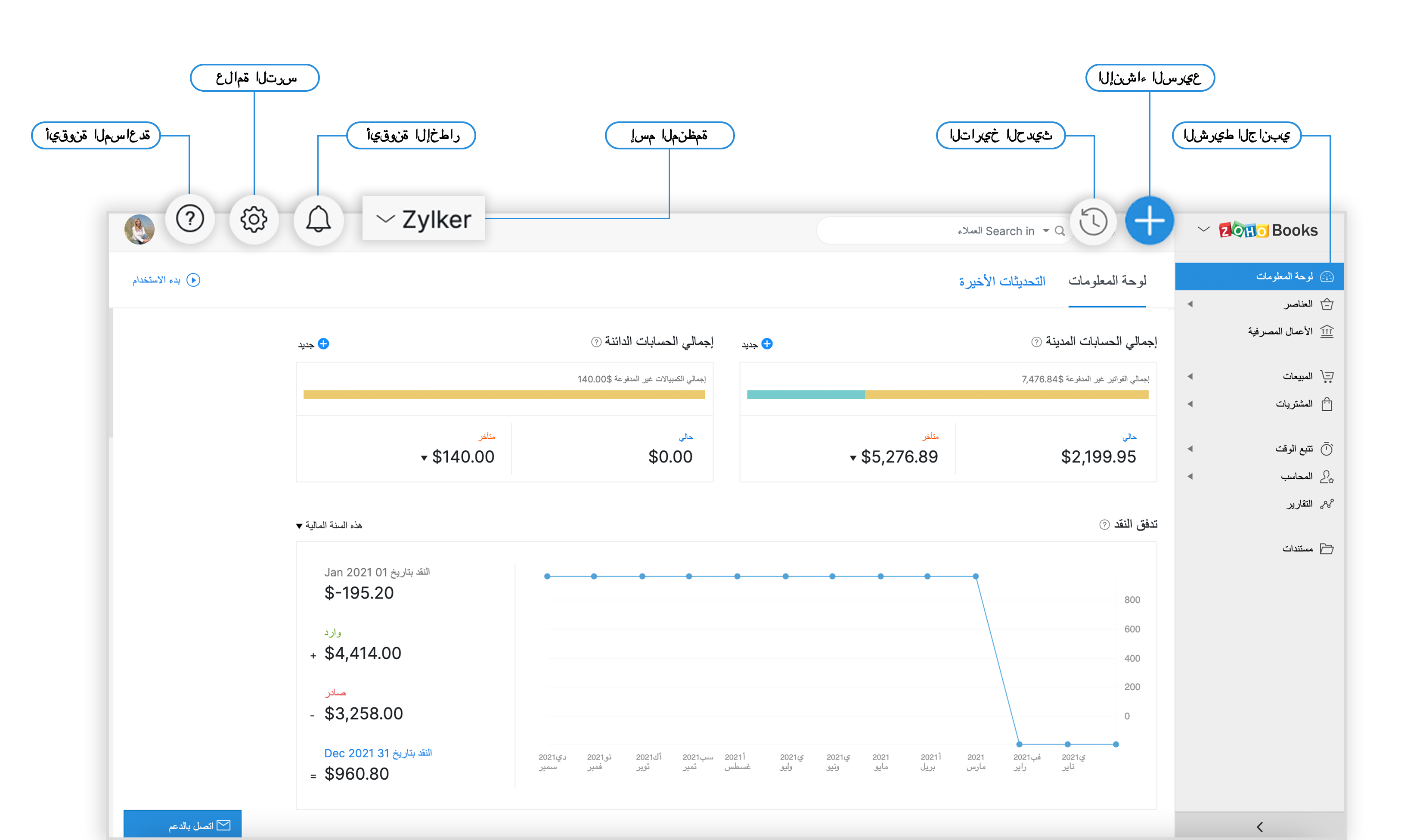Expand the Sales sidebar section
Viewport: 1426px width, 840px height.
(x=1296, y=376)
